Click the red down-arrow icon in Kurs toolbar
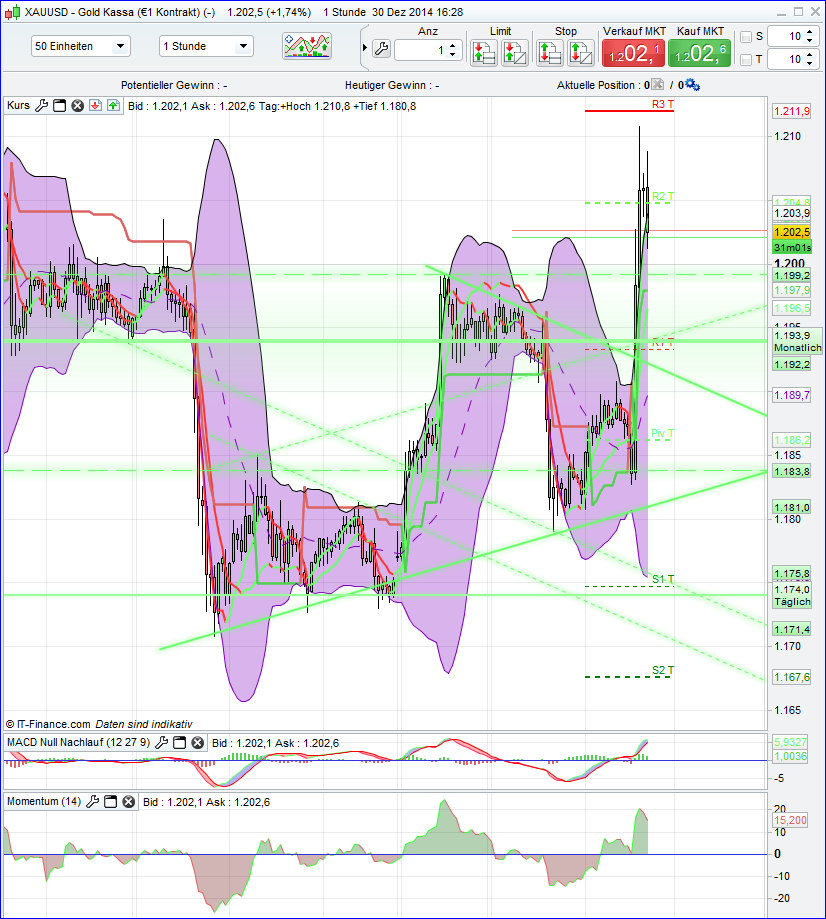The width and height of the screenshot is (826, 919). point(95,104)
